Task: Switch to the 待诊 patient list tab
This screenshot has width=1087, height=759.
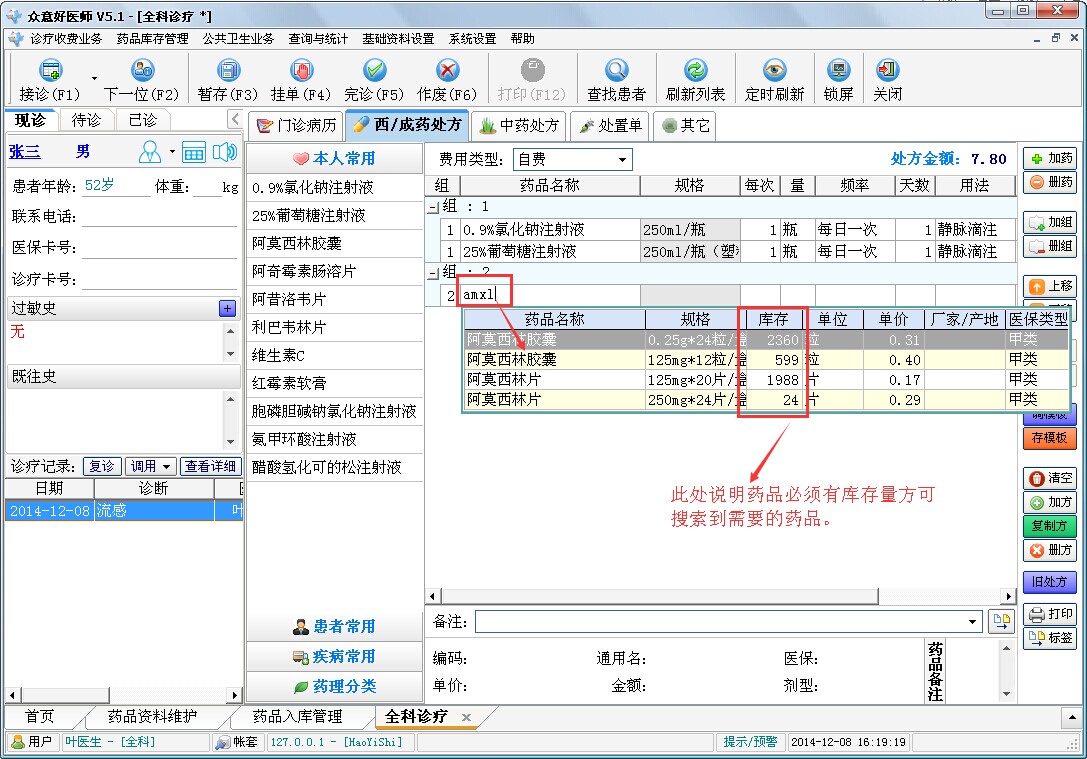Action: click(x=86, y=120)
